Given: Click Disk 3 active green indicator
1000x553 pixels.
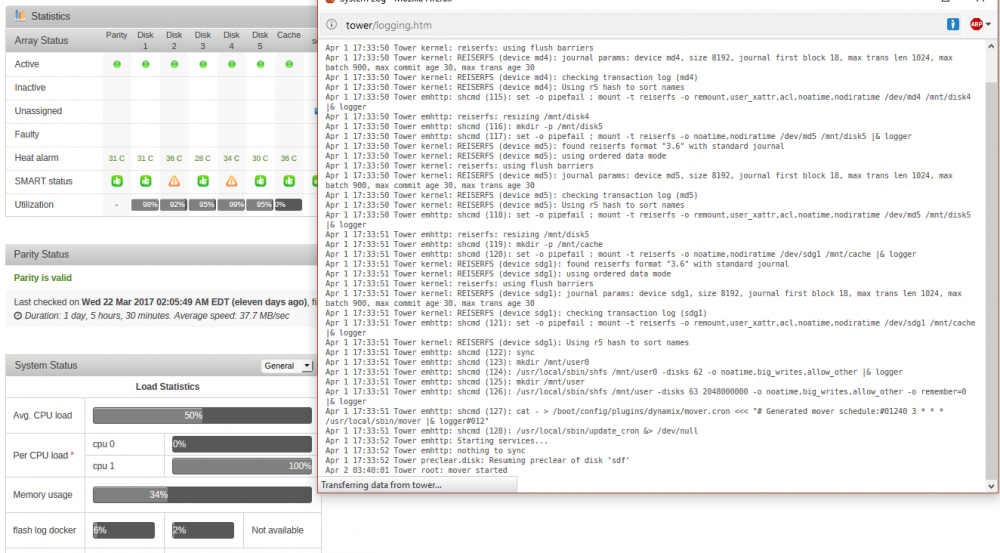Looking at the screenshot, I should click(x=203, y=64).
